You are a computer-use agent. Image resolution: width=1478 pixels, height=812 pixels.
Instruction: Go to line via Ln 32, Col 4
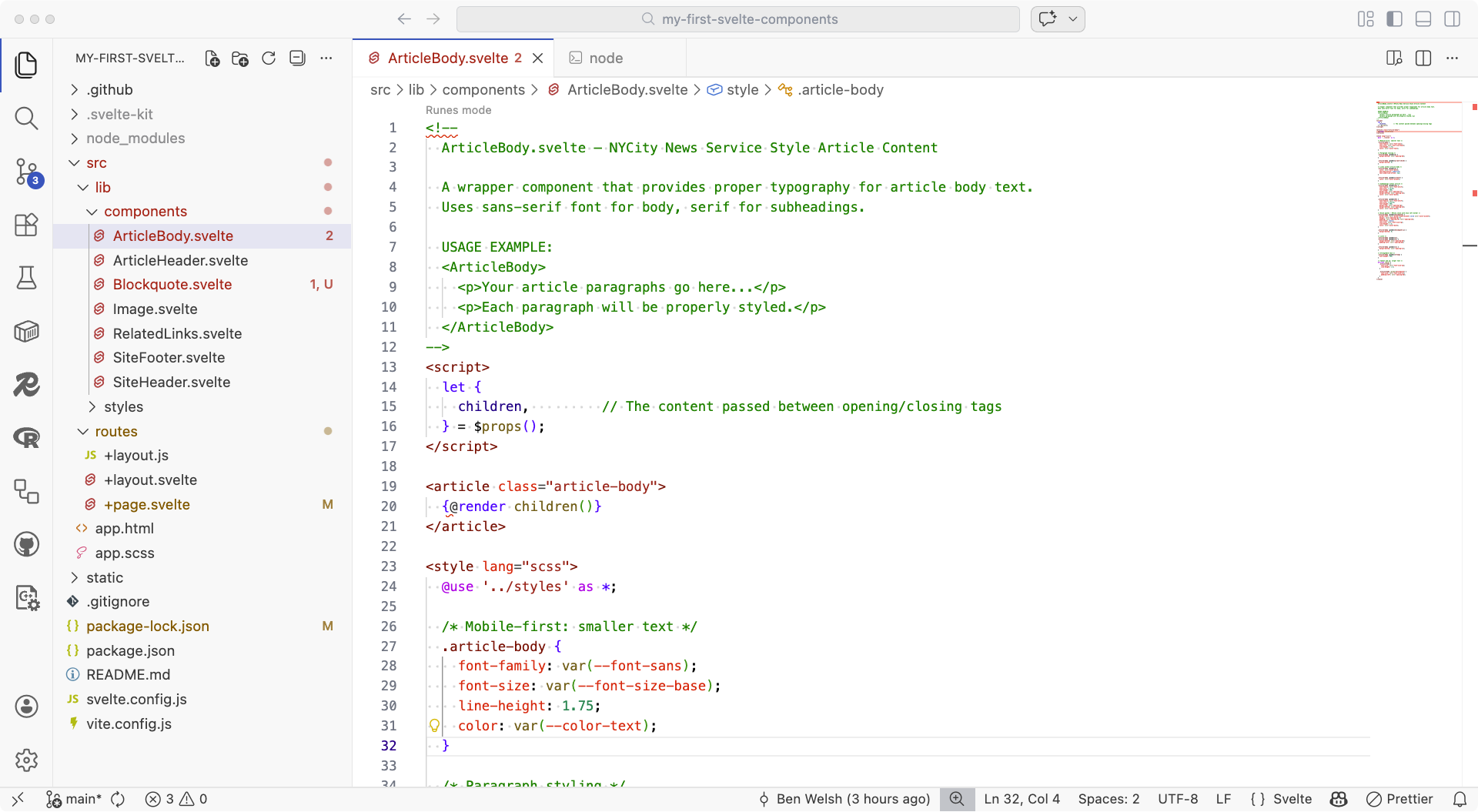pos(1022,800)
